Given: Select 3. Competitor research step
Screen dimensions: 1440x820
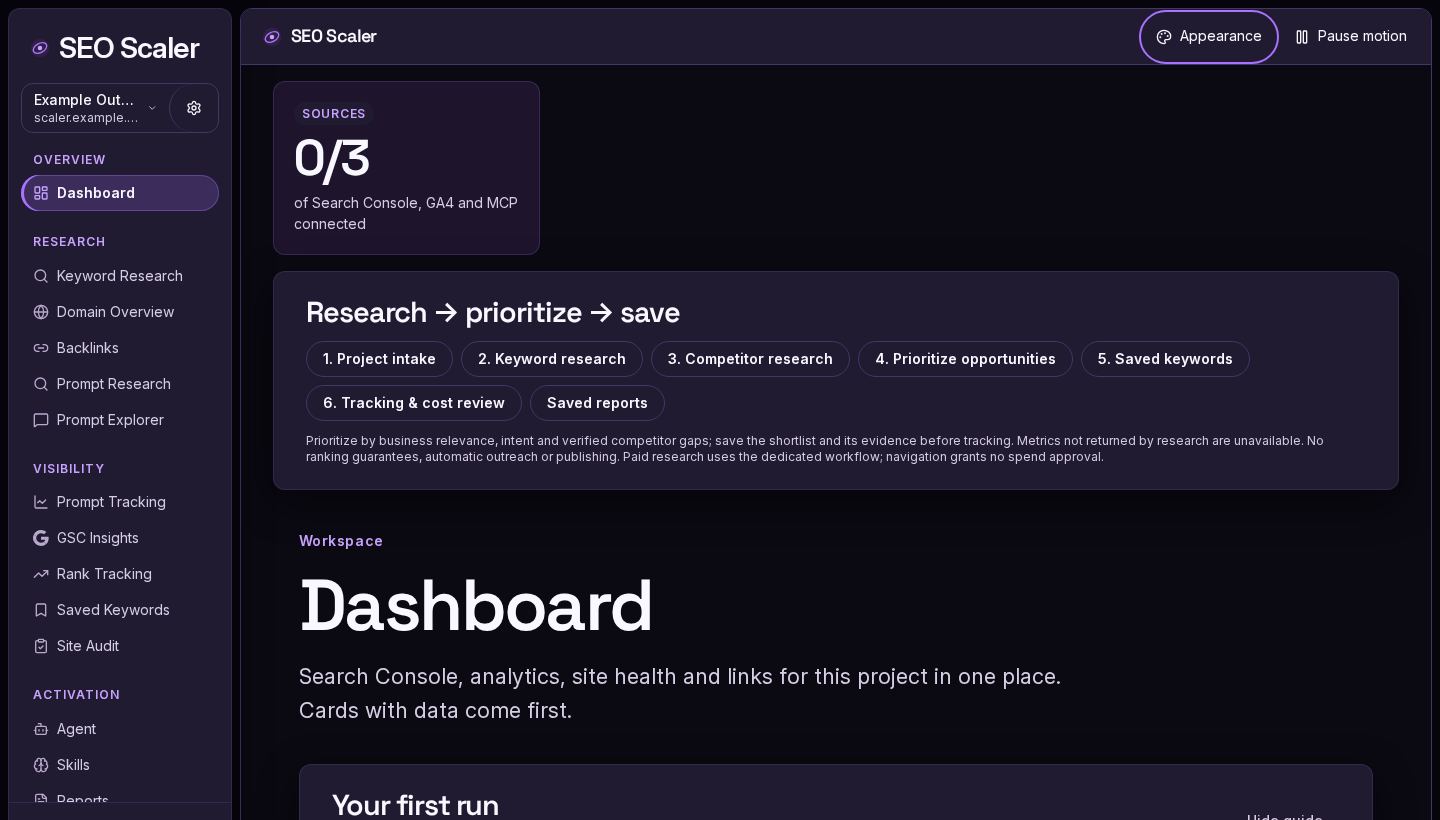Looking at the screenshot, I should tap(750, 359).
